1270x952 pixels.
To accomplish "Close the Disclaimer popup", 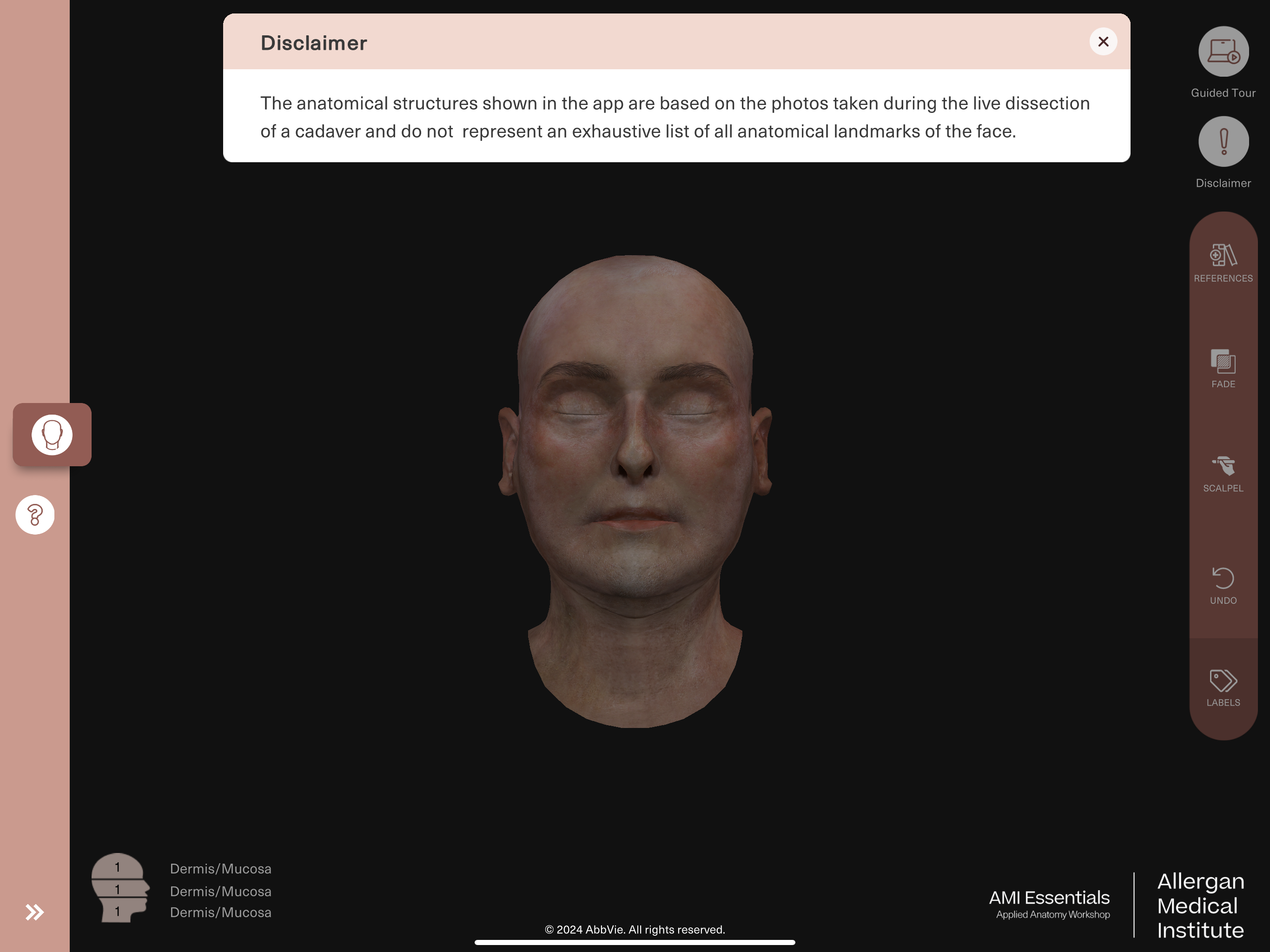I will click(x=1103, y=41).
